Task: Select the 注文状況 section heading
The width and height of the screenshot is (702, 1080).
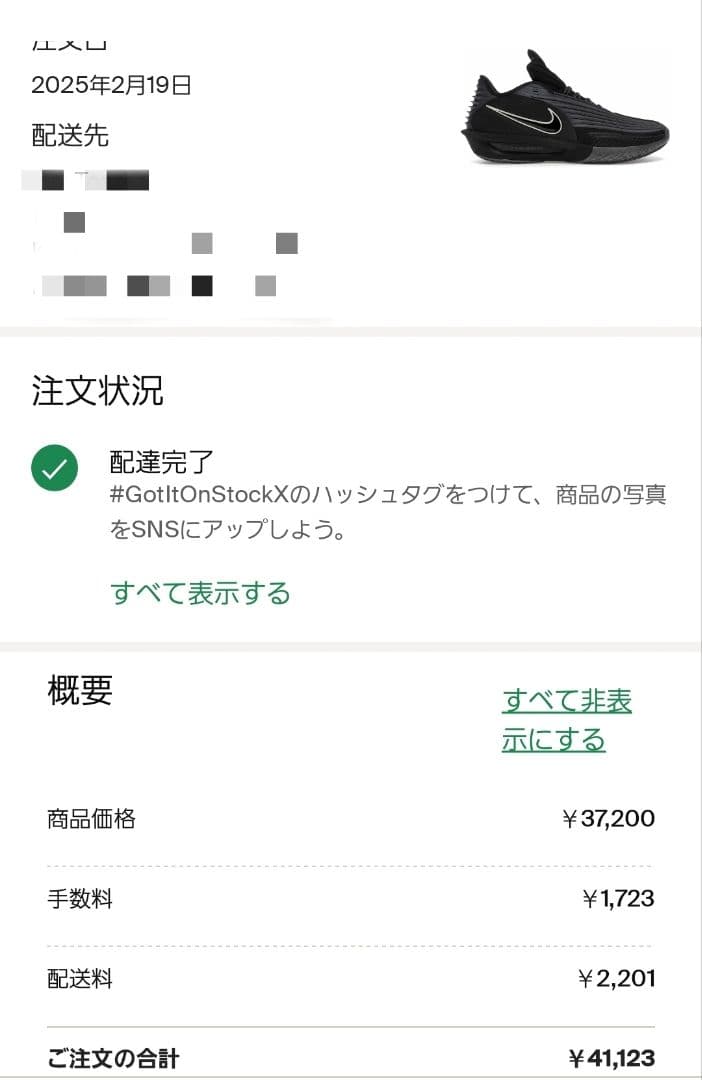Action: (98, 392)
